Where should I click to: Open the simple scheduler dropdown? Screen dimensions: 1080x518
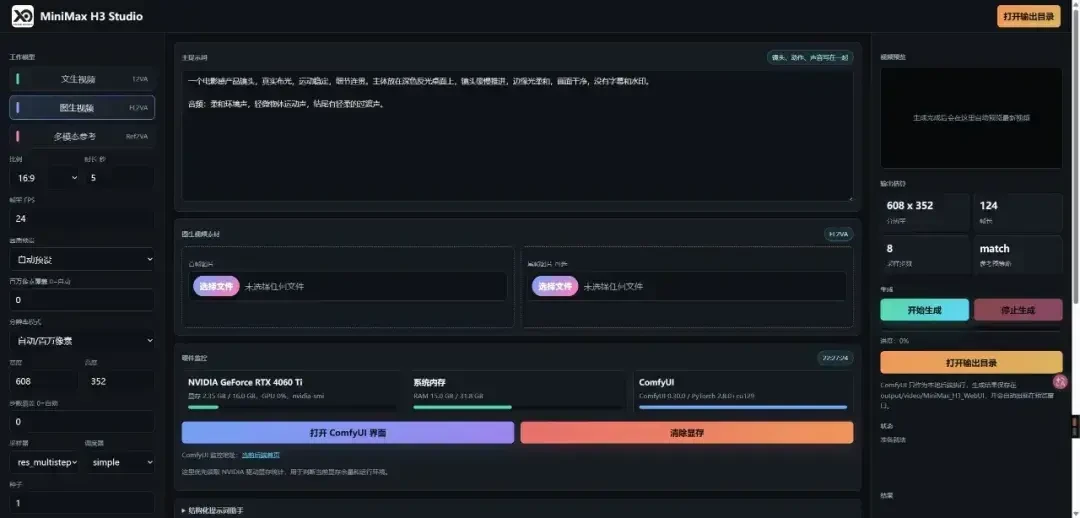[120, 462]
